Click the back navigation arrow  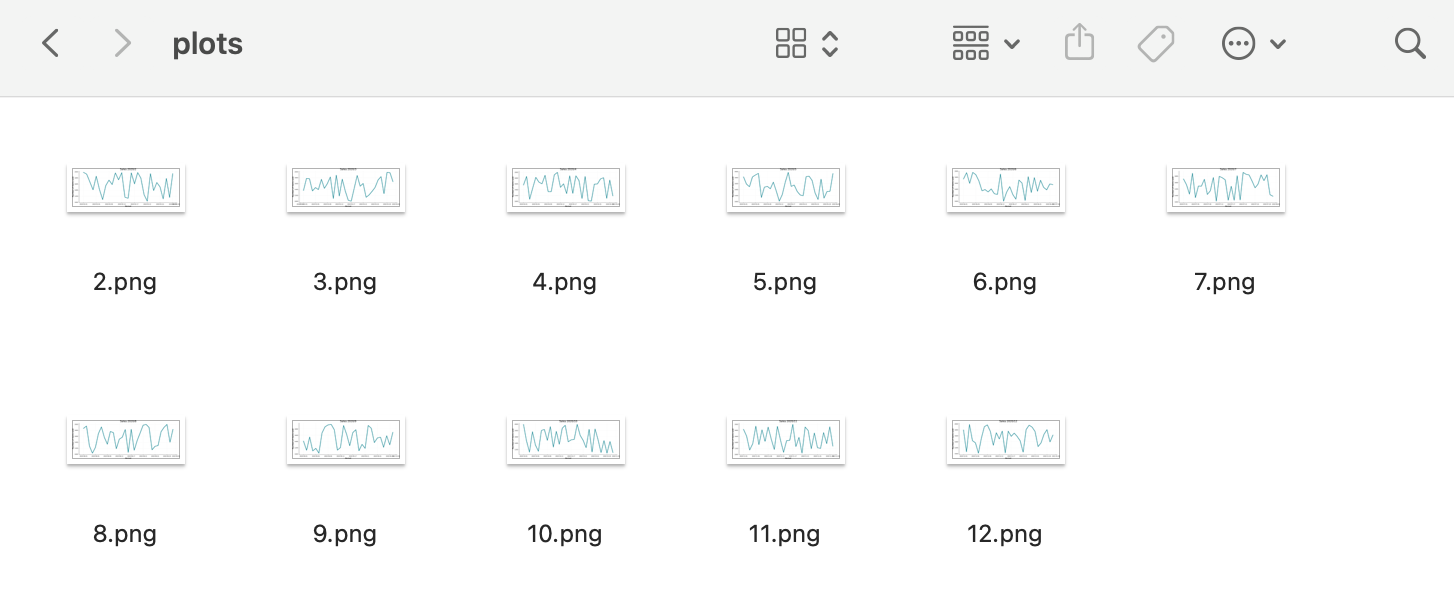click(51, 44)
